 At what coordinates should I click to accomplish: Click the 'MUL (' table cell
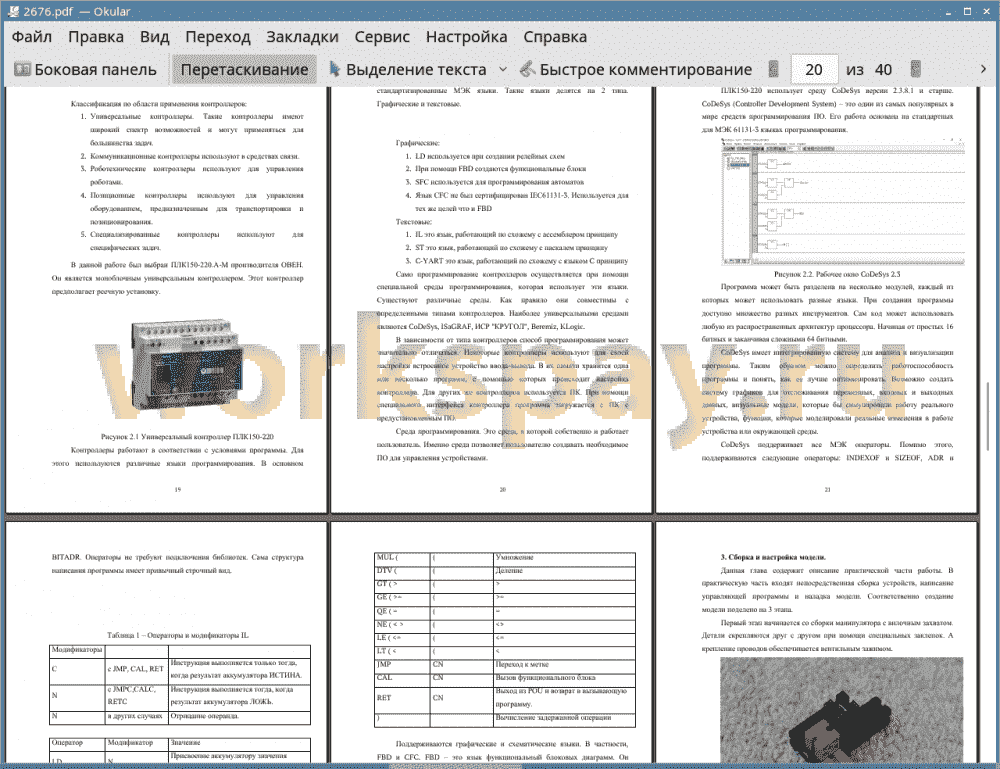402,558
